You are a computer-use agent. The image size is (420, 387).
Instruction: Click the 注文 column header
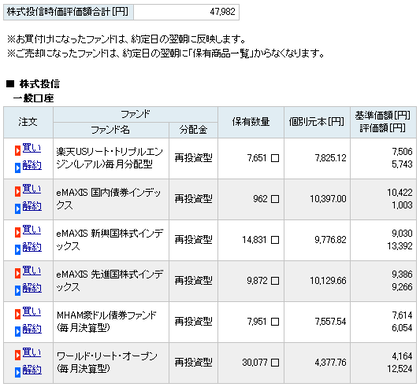[x=28, y=122]
